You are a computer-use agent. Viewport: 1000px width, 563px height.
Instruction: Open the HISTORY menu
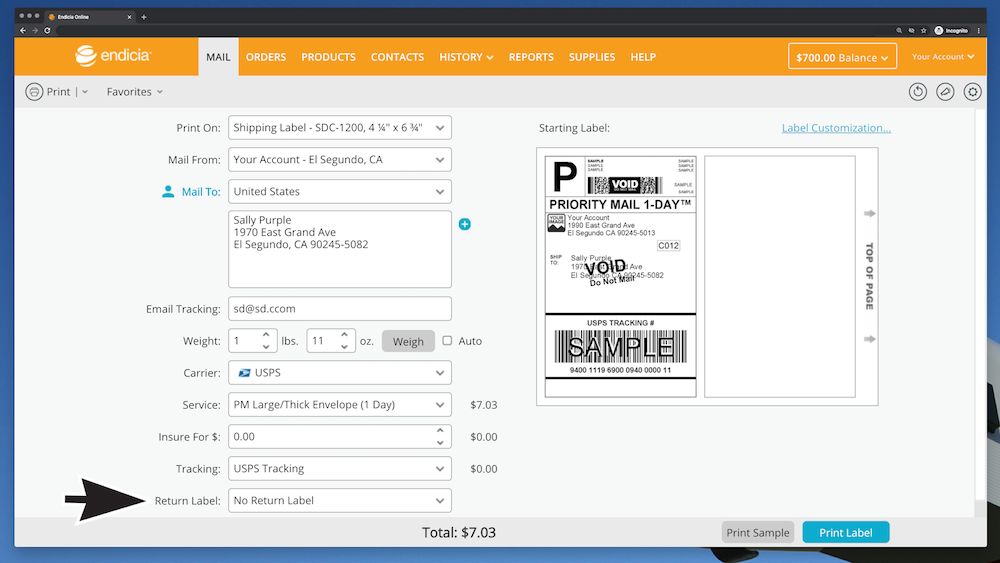pyautogui.click(x=466, y=57)
